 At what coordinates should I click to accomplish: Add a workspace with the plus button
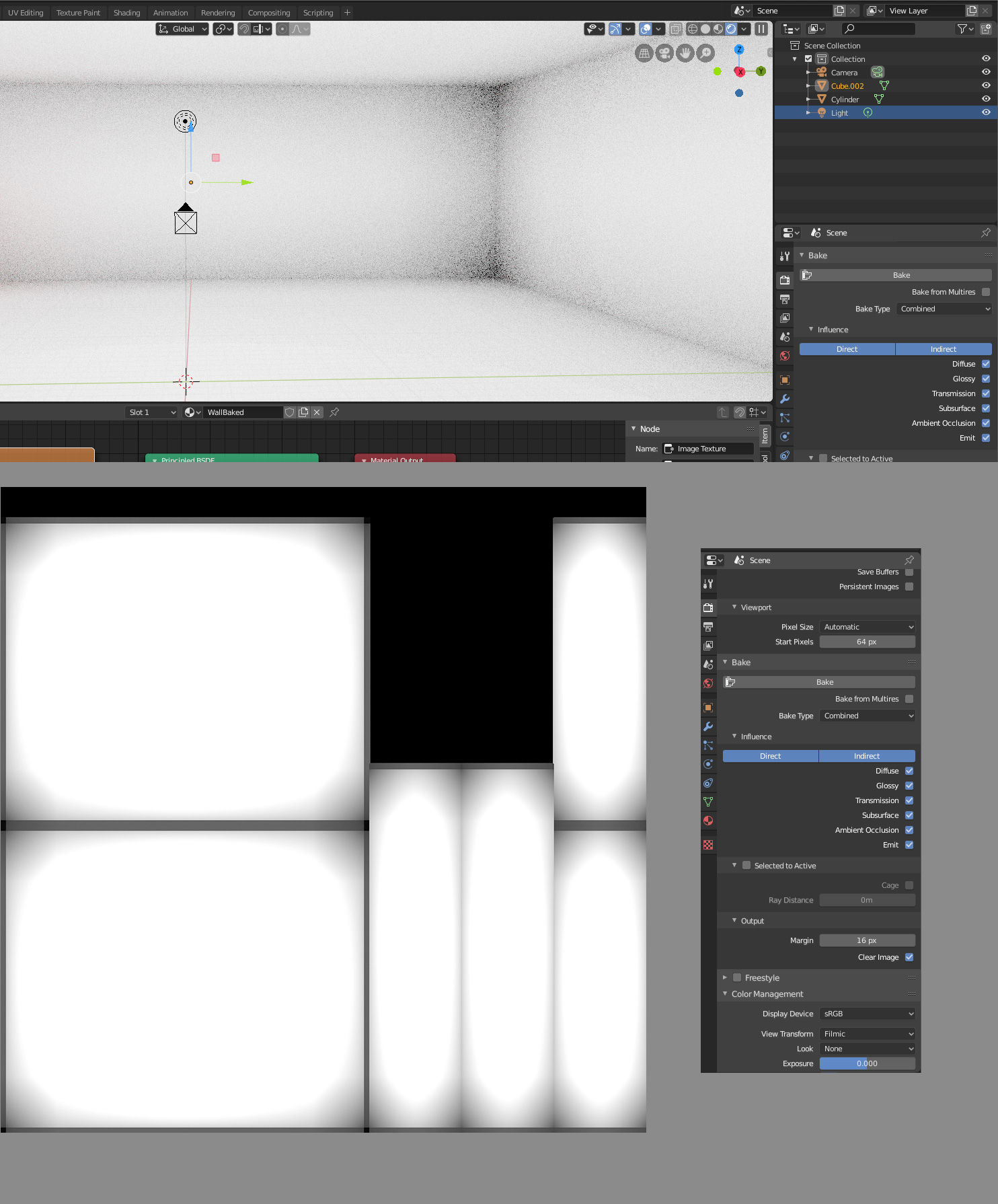(348, 13)
